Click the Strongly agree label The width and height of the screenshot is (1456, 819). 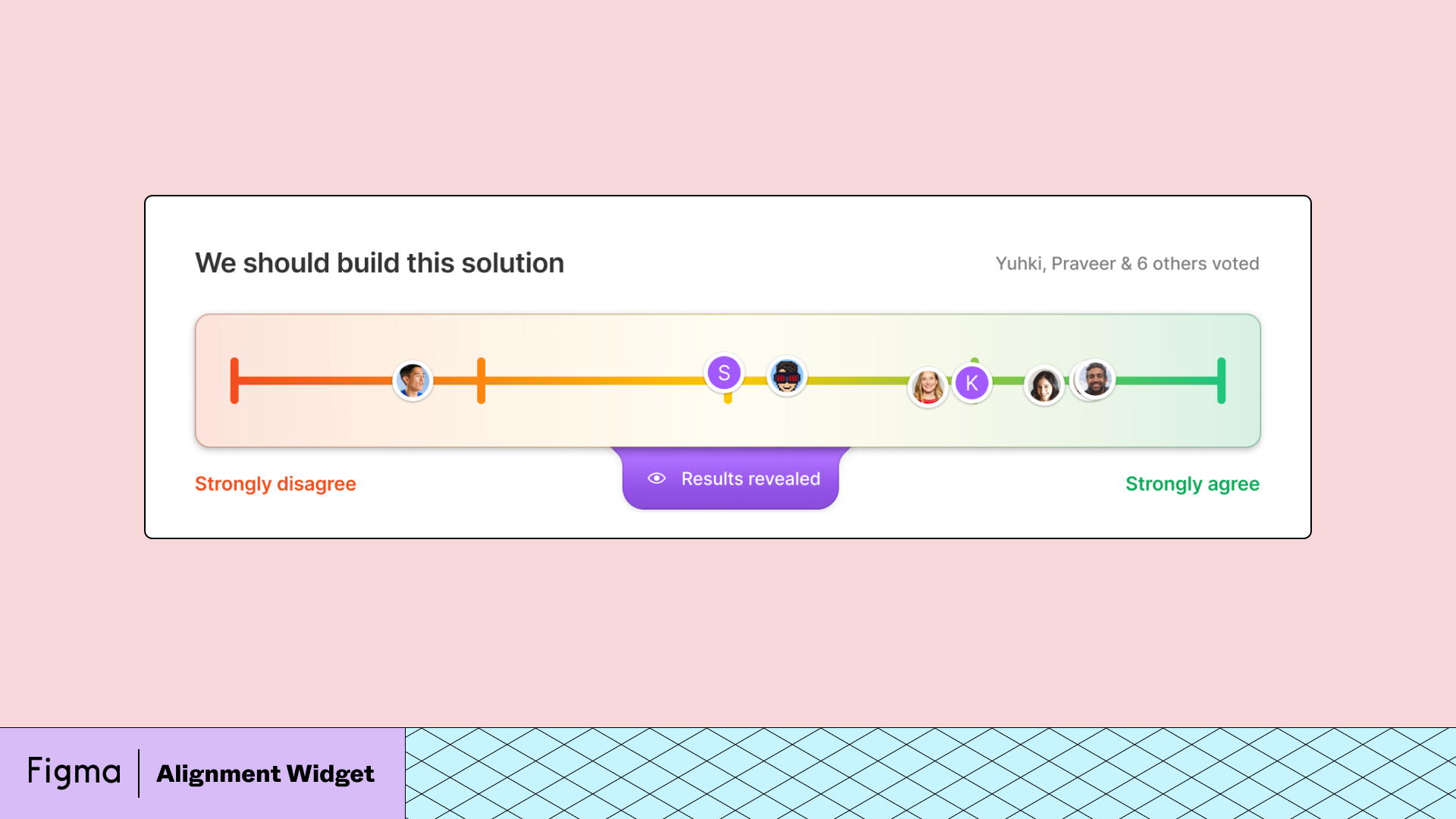1192,484
